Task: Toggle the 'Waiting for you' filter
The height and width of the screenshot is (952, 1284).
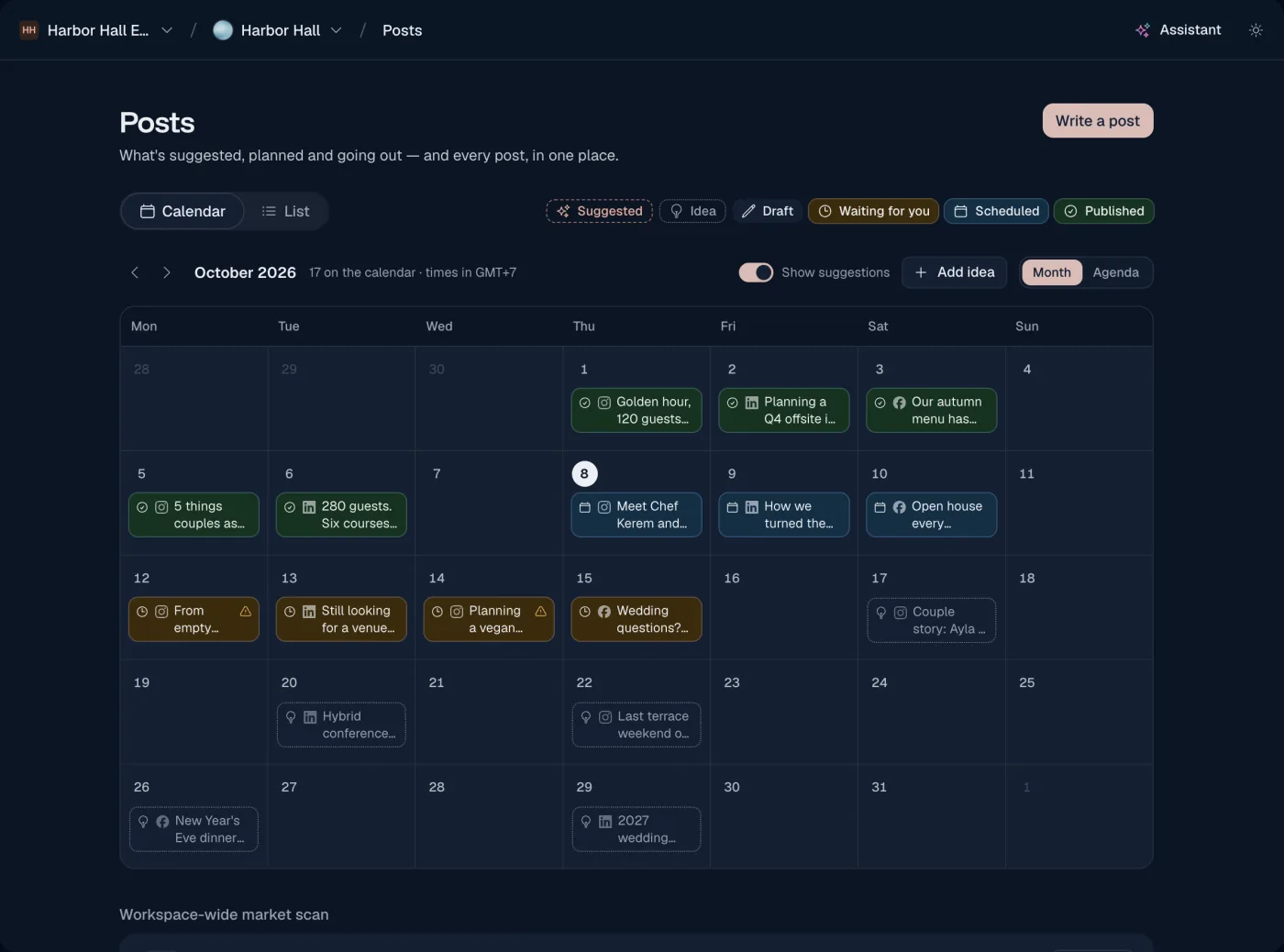Action: (873, 211)
